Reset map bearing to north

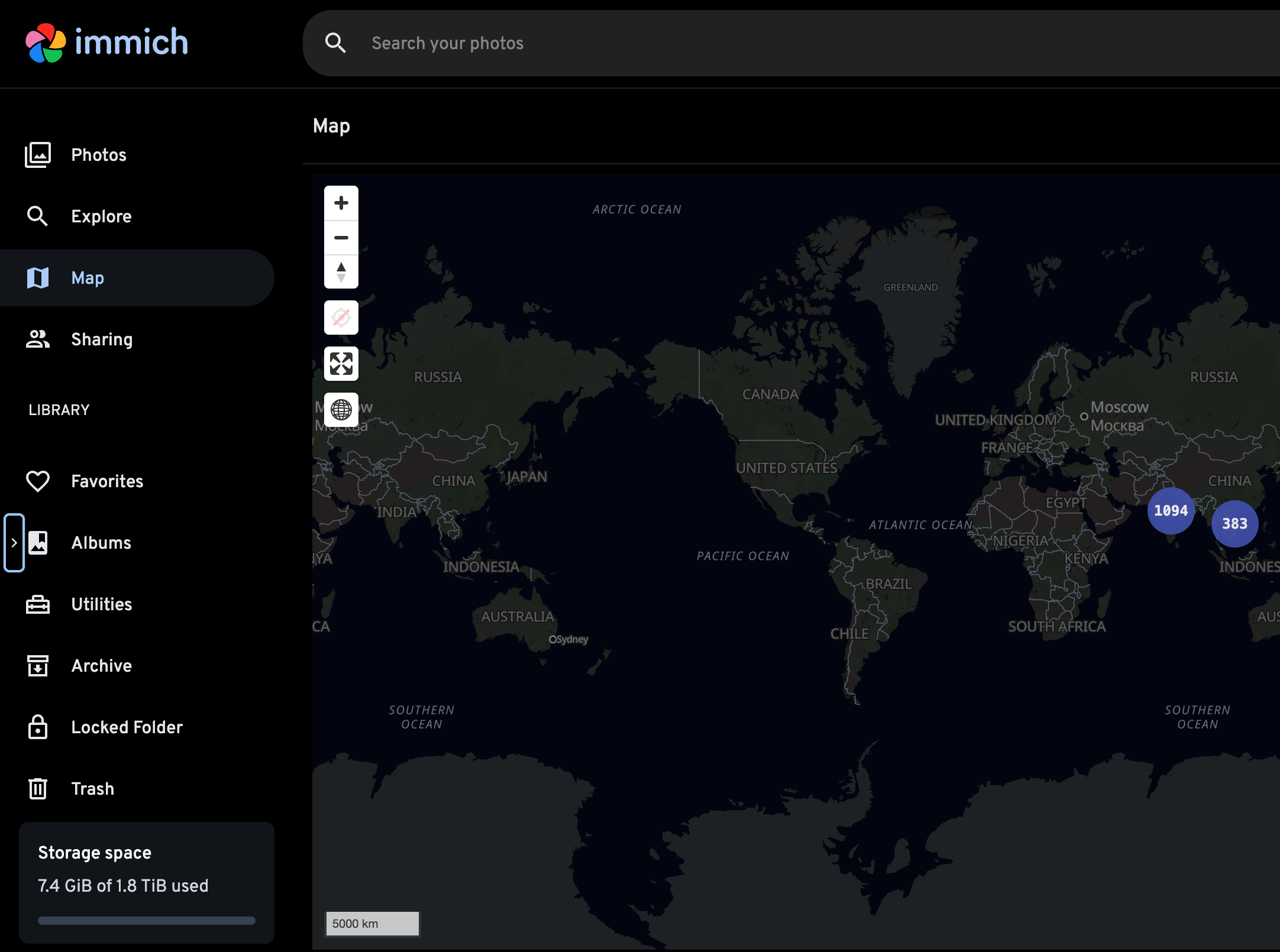pos(341,272)
